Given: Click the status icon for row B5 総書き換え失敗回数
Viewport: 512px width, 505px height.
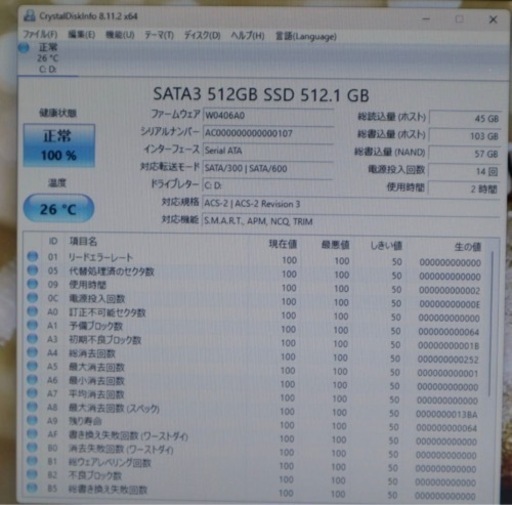Looking at the screenshot, I should (32, 488).
